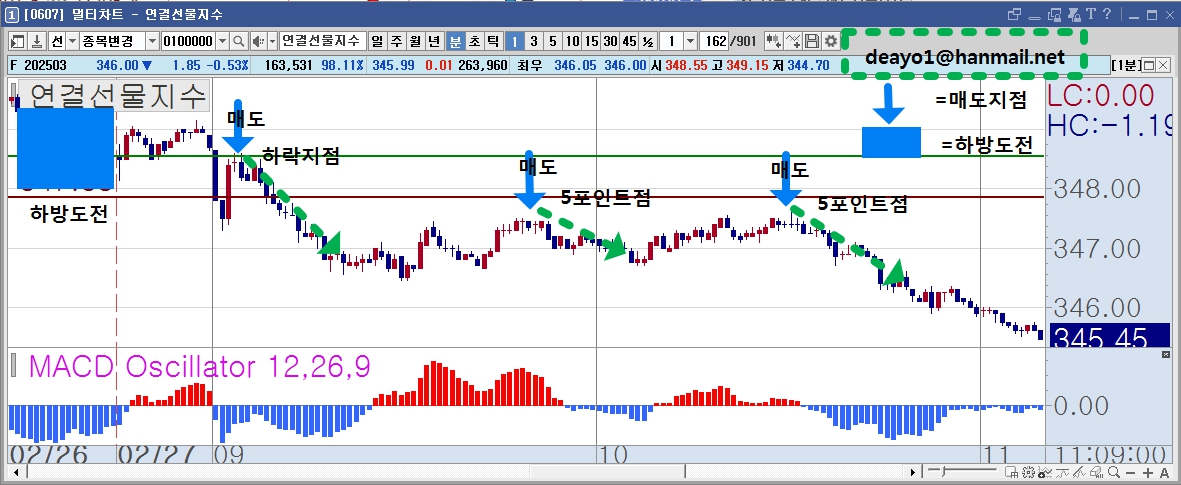This screenshot has width=1181, height=485.
Task: Click the 162 bar count field
Action: point(715,41)
